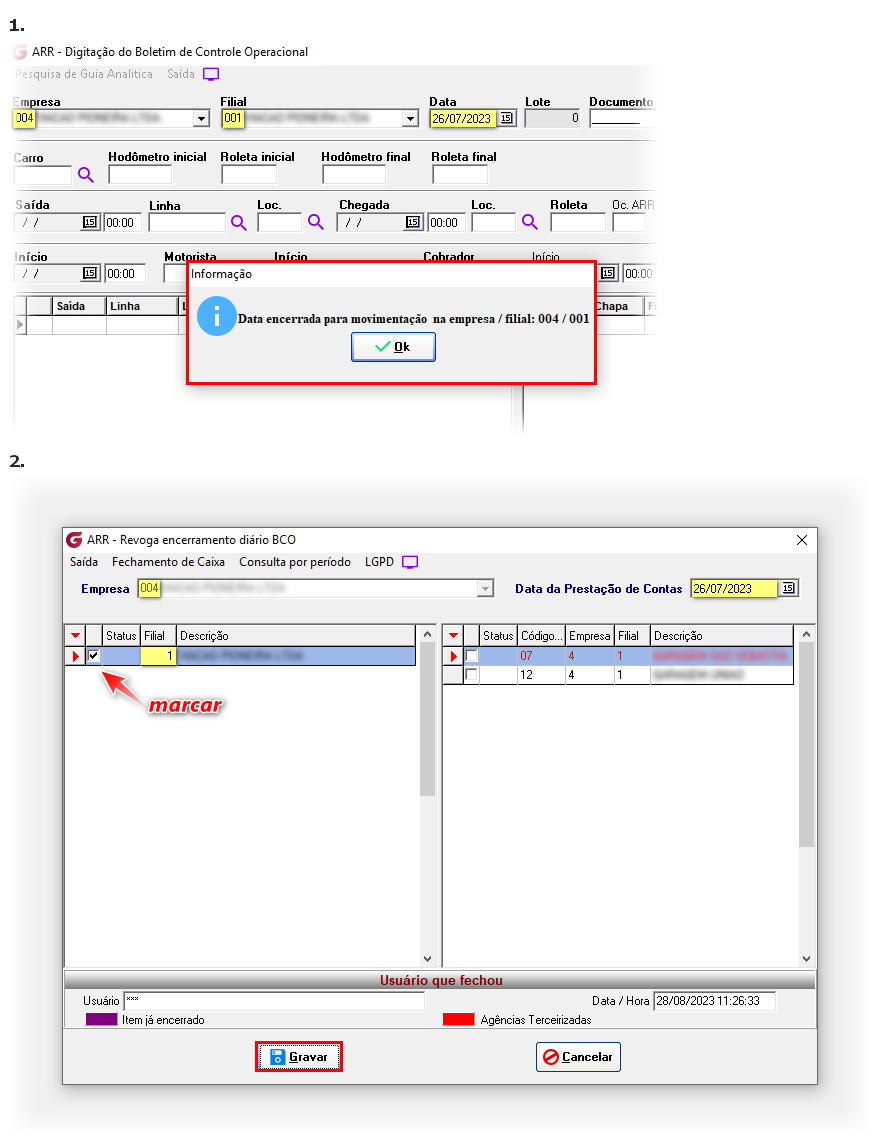Open the Filial dropdown in Boletim window
This screenshot has width=880, height=1146.
point(411,118)
